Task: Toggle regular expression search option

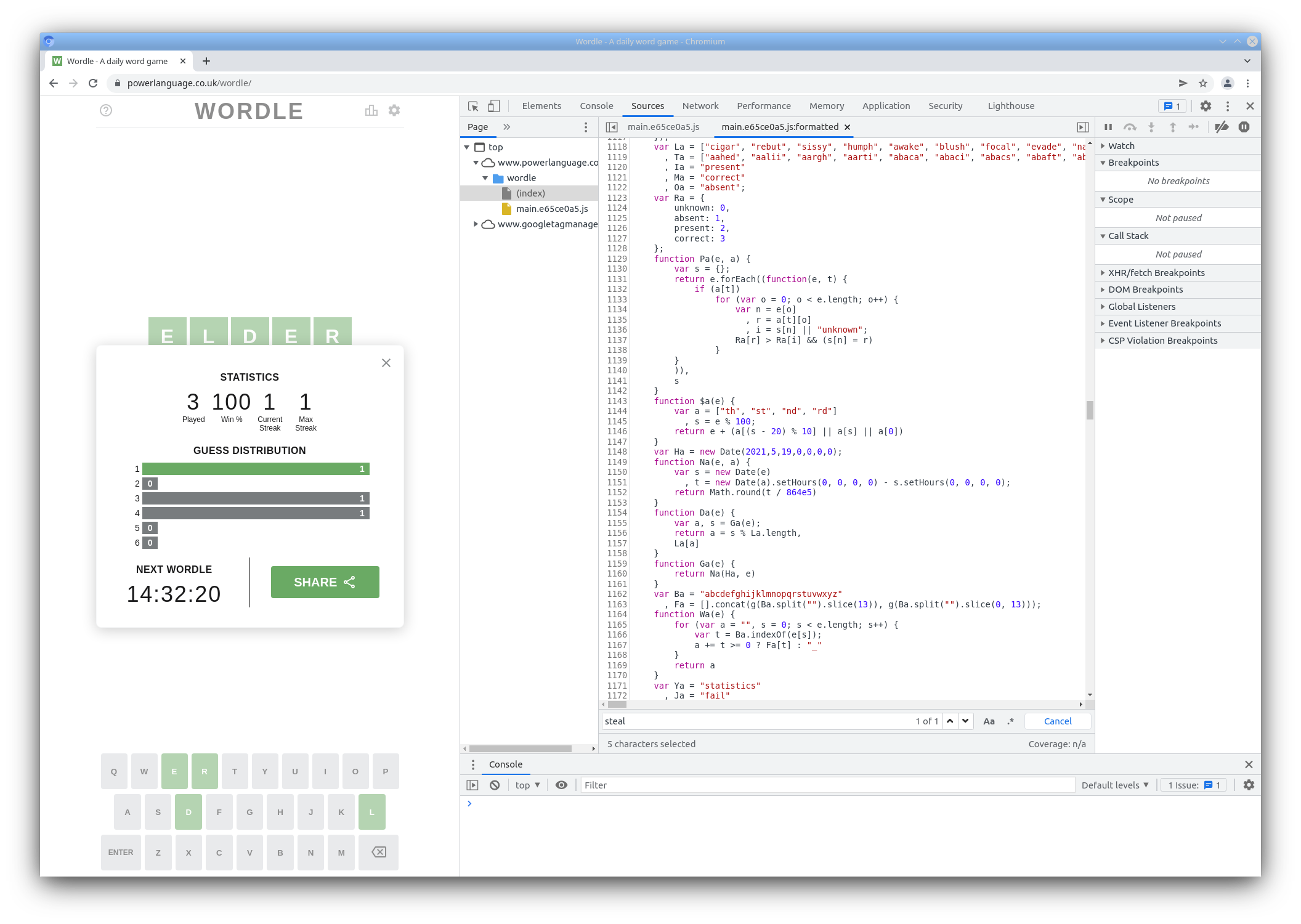Action: (x=1010, y=721)
